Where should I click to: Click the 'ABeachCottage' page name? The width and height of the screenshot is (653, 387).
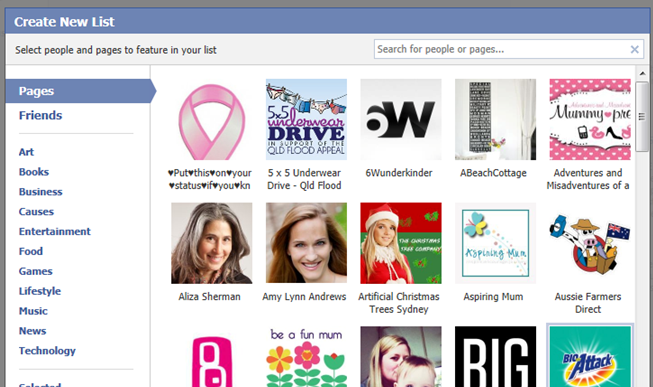[x=493, y=173]
